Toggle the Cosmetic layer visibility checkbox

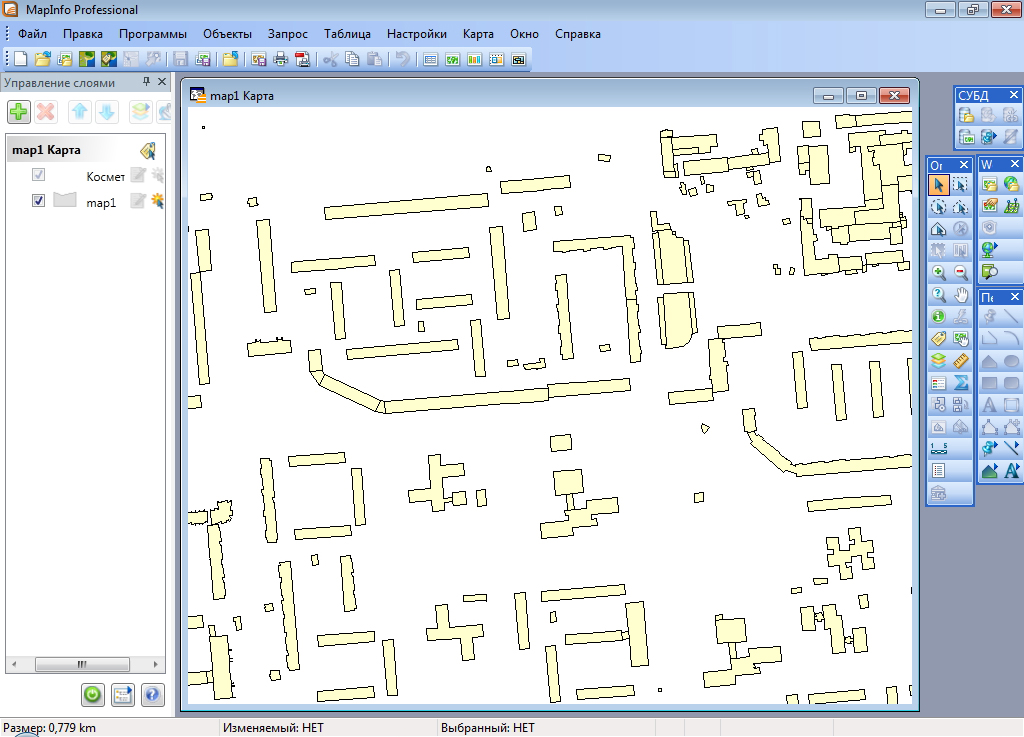[39, 176]
